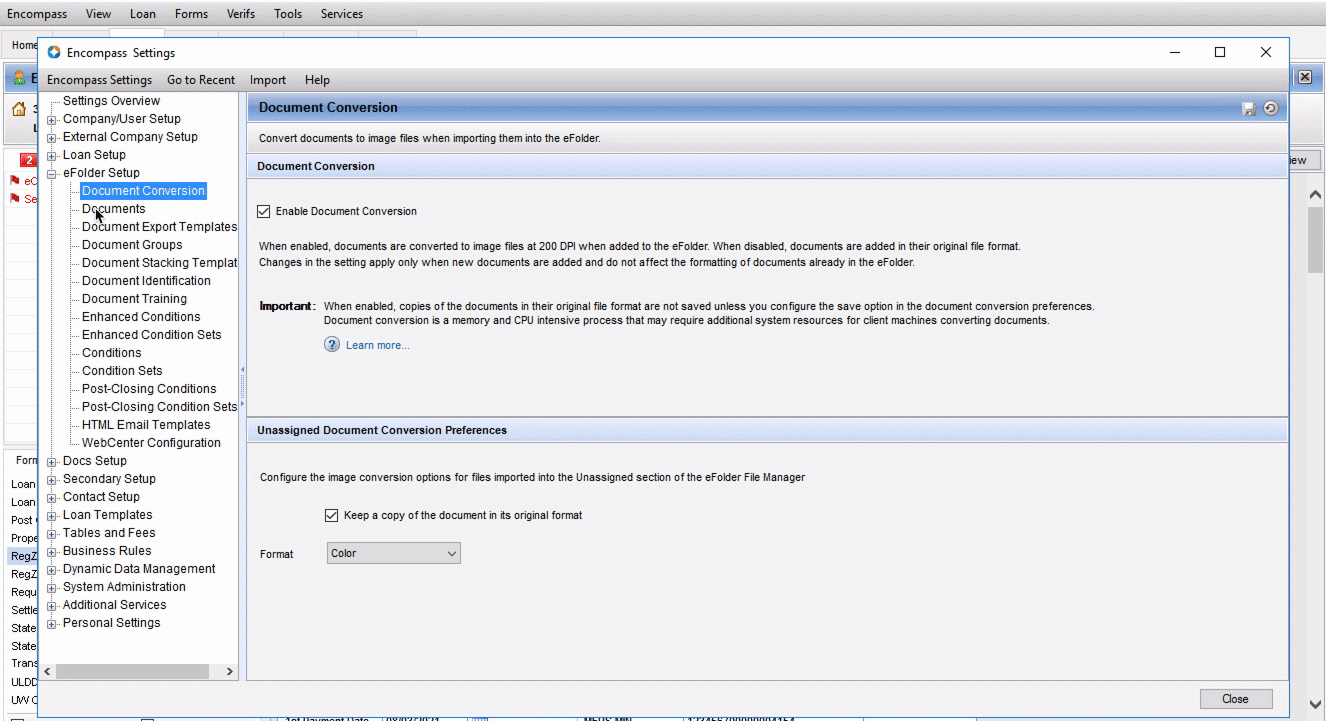The width and height of the screenshot is (1326, 721).
Task: Click the Save settings disk icon
Action: pyautogui.click(x=1249, y=109)
